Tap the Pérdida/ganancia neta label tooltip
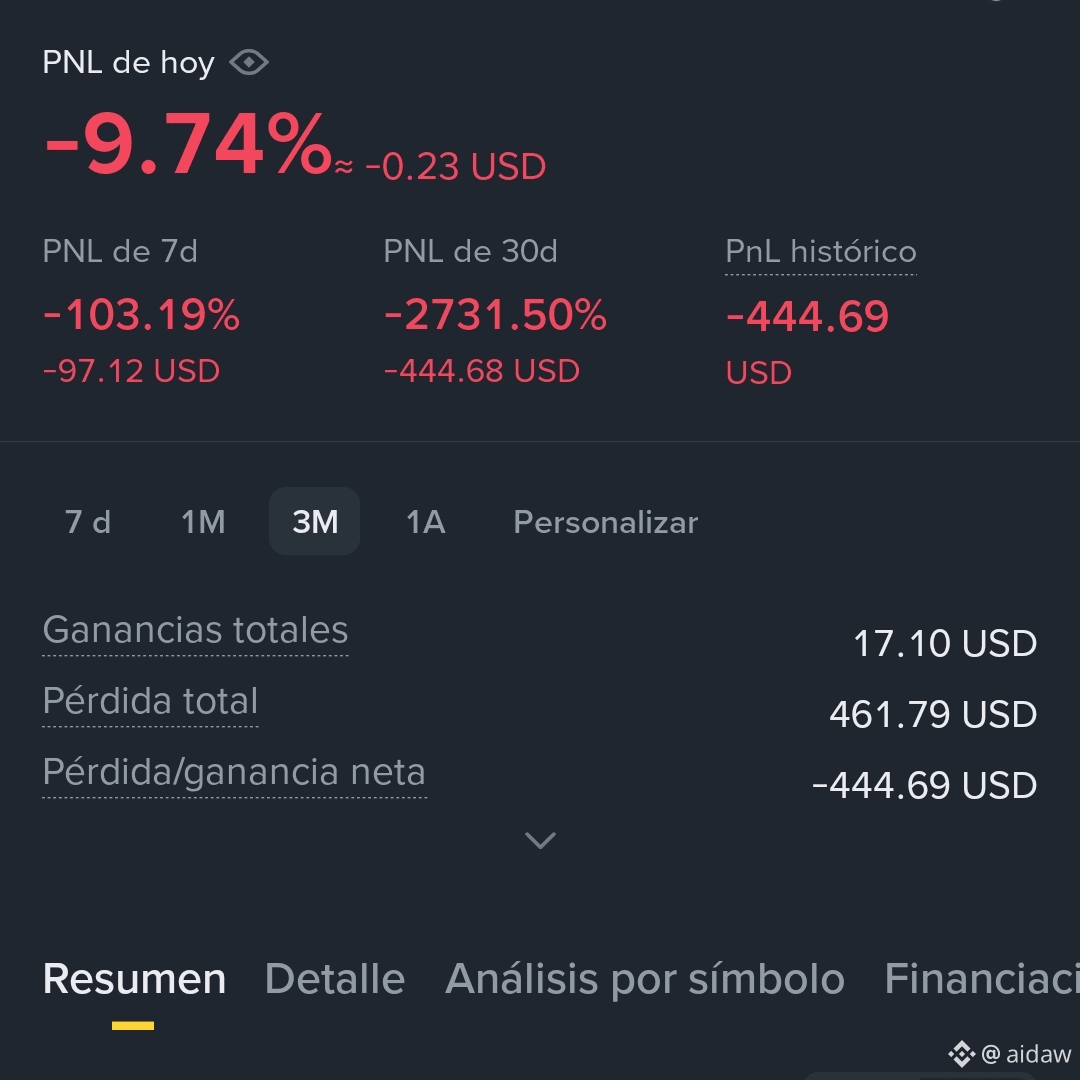This screenshot has height=1080, width=1080. [234, 772]
